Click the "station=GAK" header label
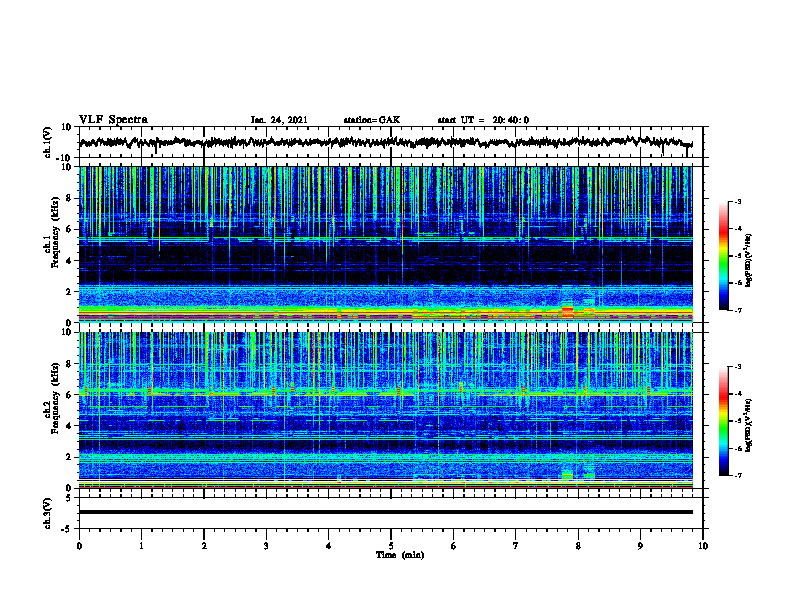792x612 pixels. click(x=372, y=120)
